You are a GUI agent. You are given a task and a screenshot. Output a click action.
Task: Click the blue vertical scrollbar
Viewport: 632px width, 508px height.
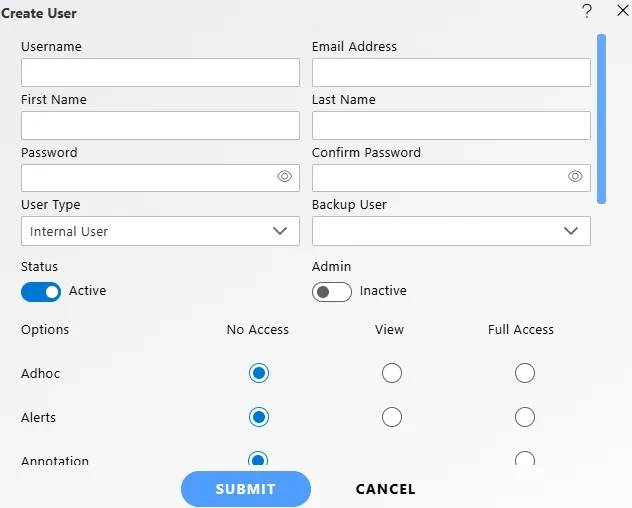pyautogui.click(x=601, y=118)
